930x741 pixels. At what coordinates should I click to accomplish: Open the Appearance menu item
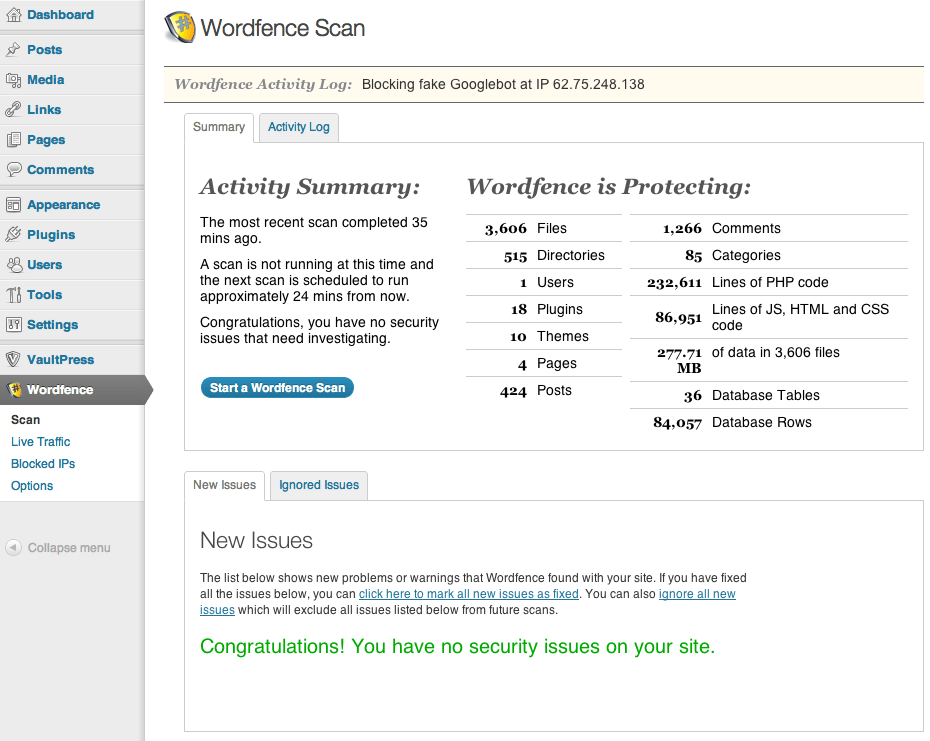63,205
